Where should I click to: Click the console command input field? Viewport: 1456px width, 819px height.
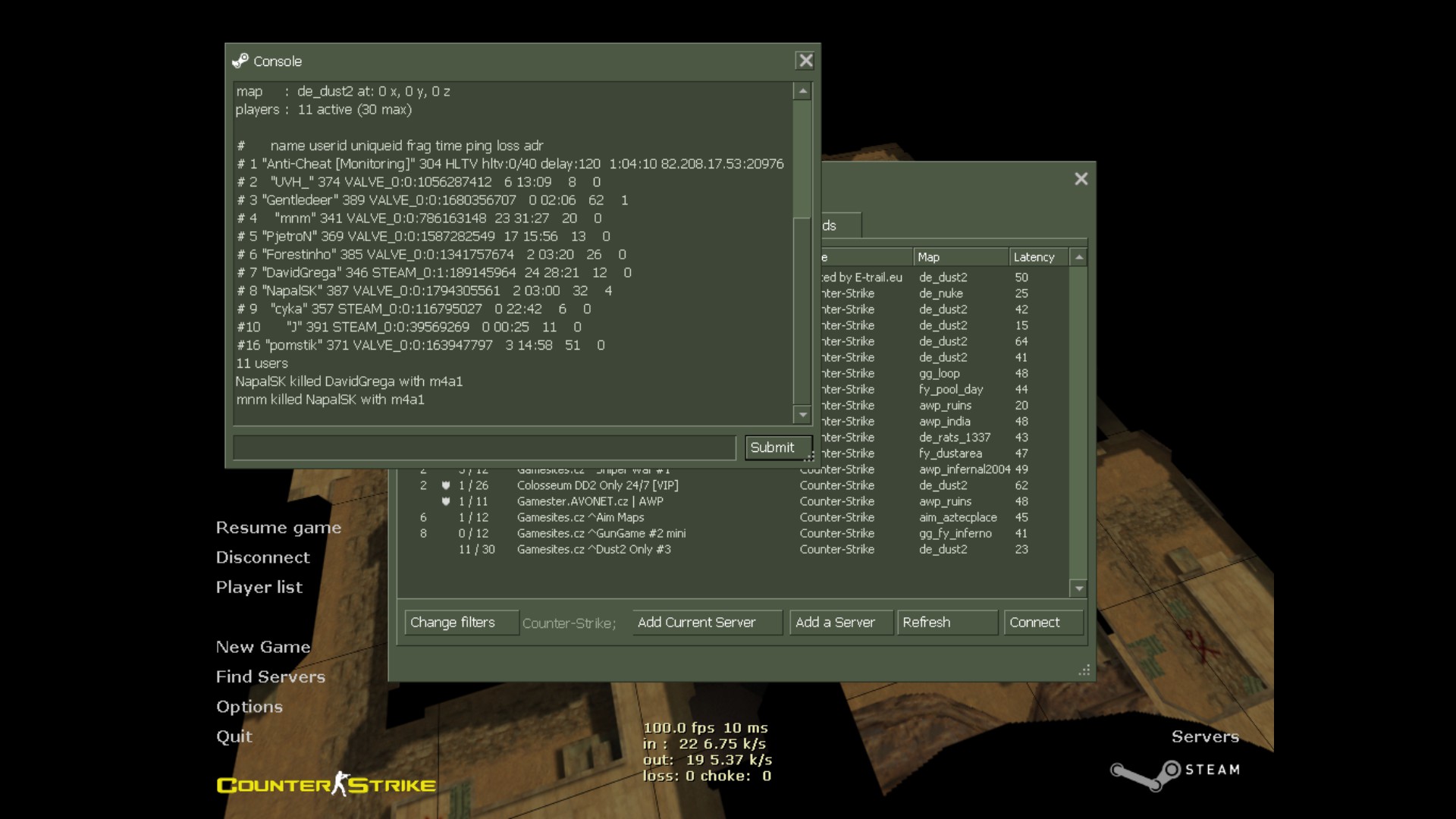484,447
